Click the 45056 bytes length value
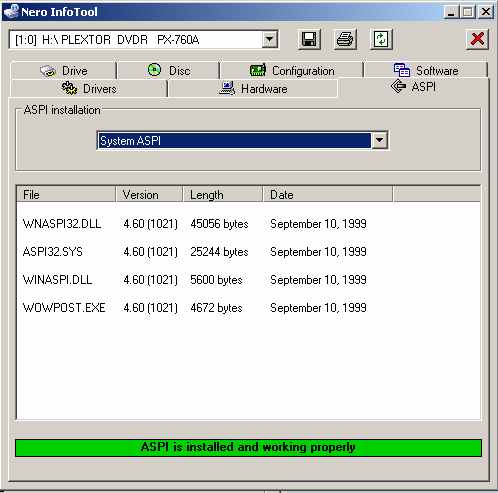Screen dimensions: 498x493 (219, 224)
